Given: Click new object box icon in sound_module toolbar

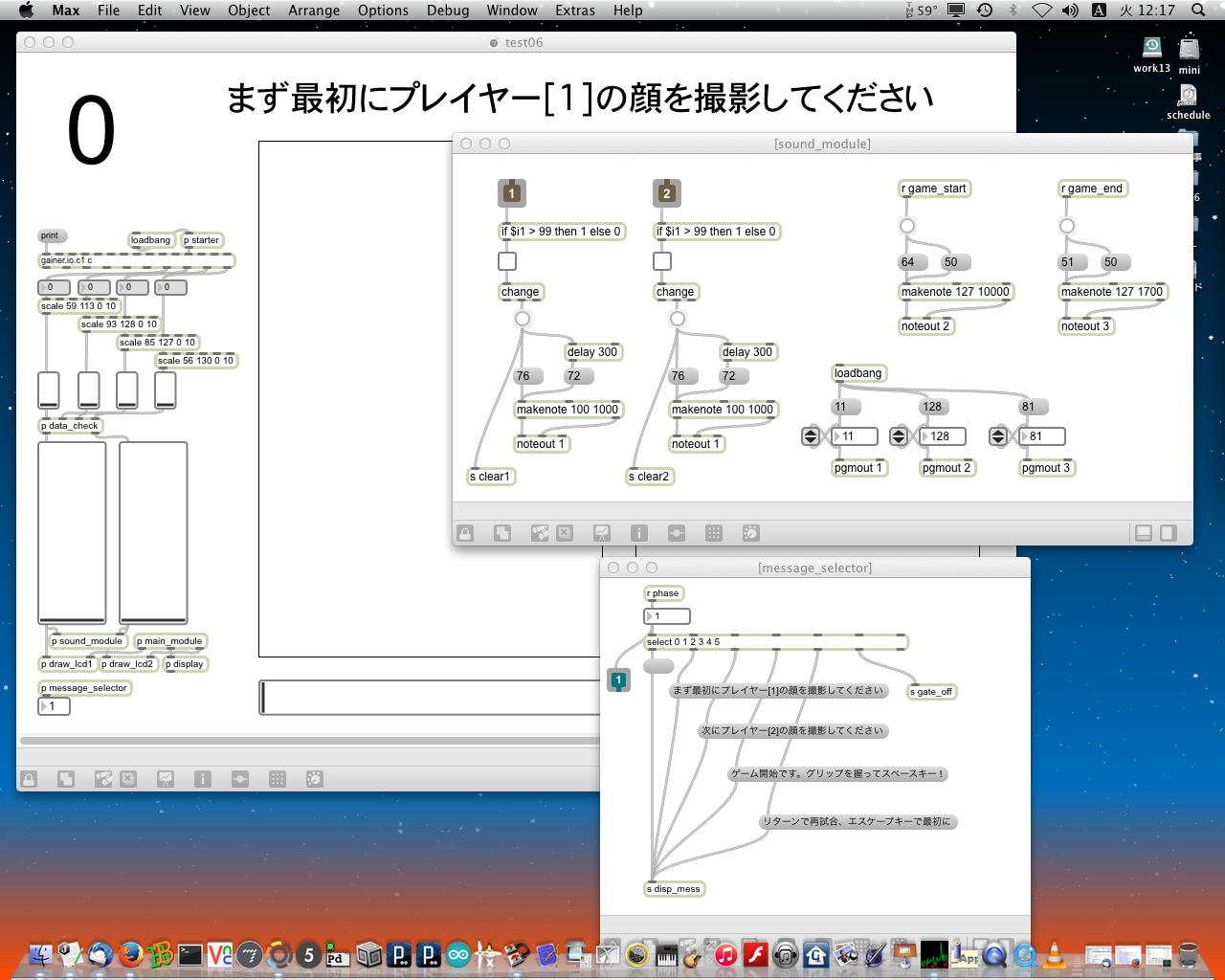Looking at the screenshot, I should click(502, 533).
